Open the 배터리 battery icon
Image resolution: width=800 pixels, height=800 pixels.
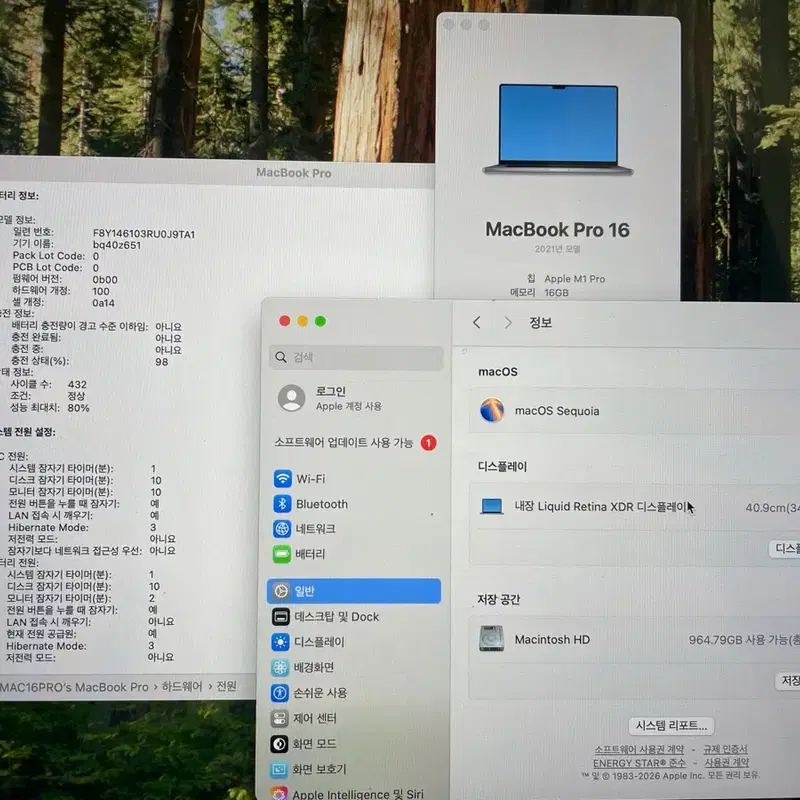[x=282, y=554]
